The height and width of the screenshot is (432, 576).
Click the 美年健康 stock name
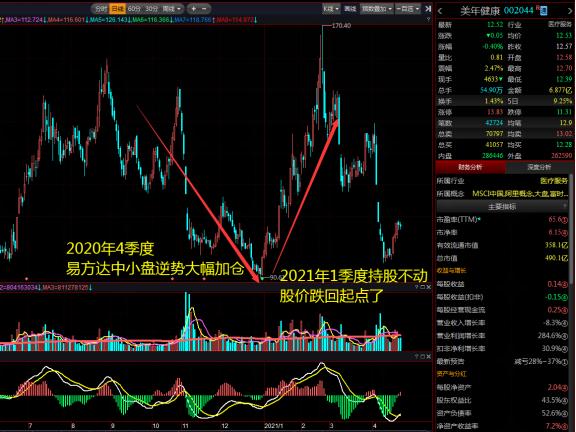click(x=480, y=11)
